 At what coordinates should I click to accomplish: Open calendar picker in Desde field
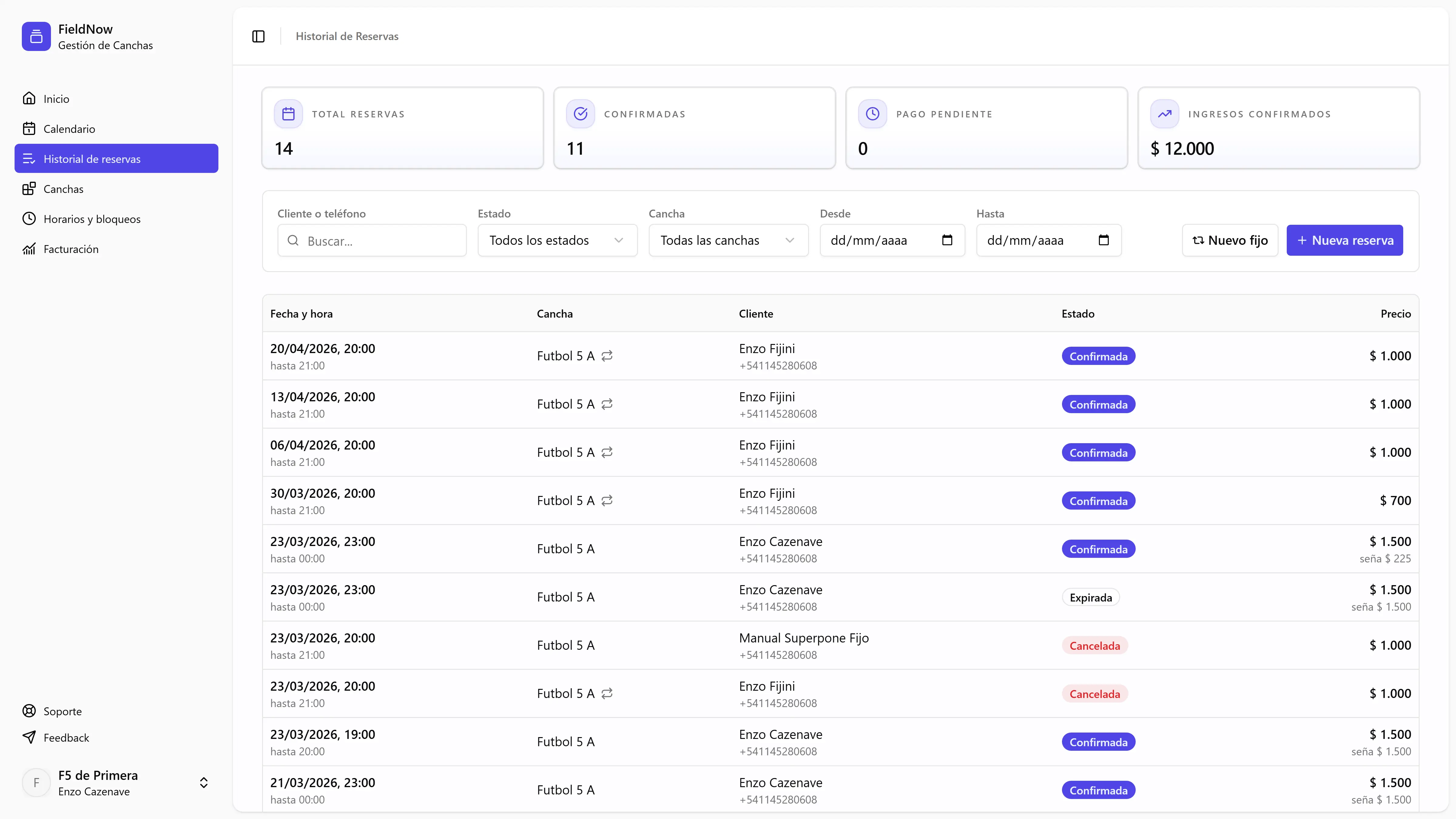click(x=947, y=240)
